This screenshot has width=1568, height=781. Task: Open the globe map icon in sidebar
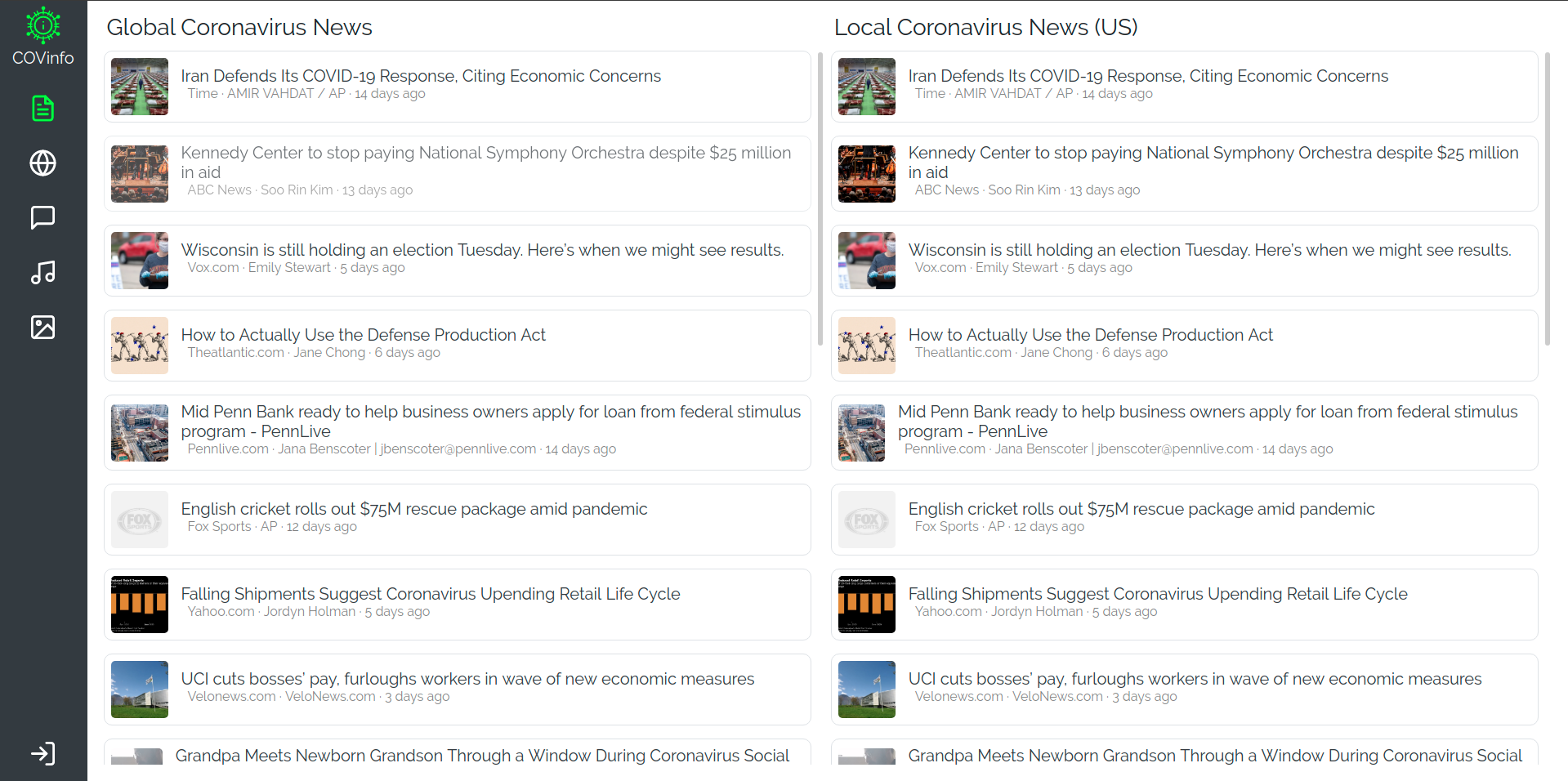[43, 163]
